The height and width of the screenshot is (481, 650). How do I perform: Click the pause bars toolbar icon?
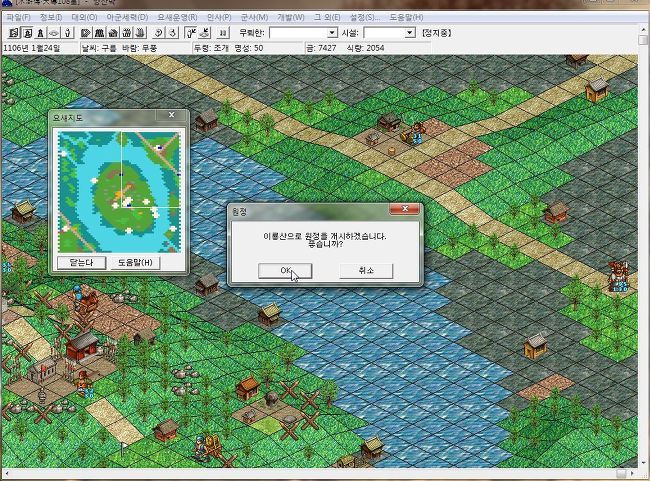223,32
